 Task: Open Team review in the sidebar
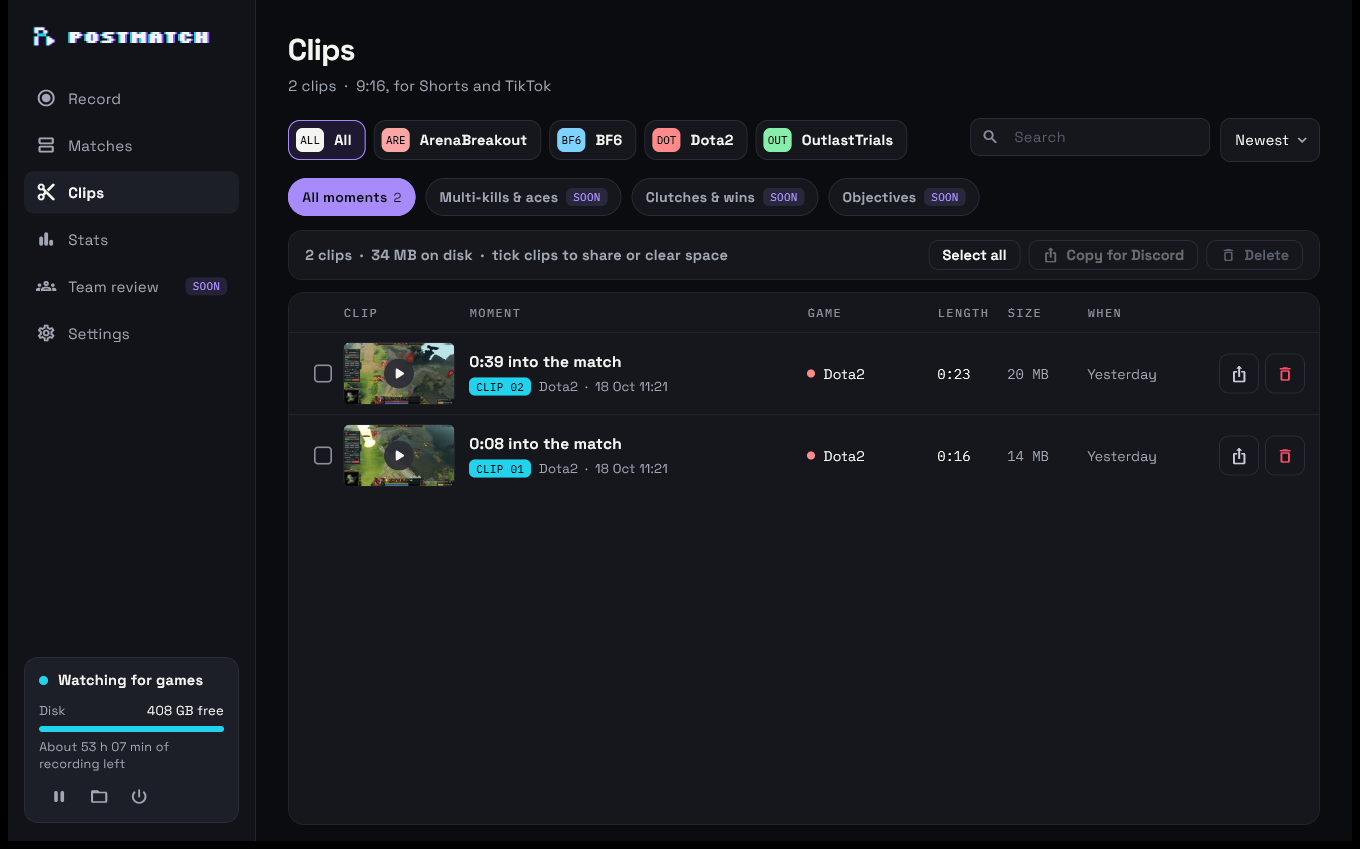click(x=131, y=287)
